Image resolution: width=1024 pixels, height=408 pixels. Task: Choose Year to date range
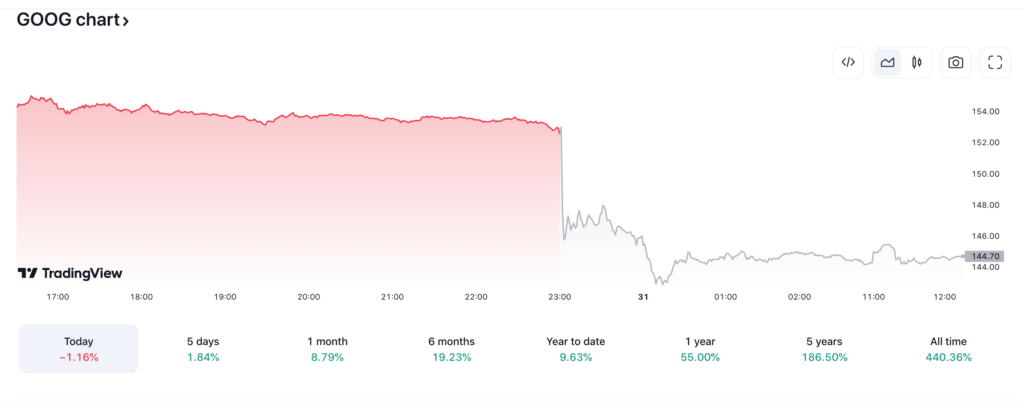pyautogui.click(x=575, y=349)
